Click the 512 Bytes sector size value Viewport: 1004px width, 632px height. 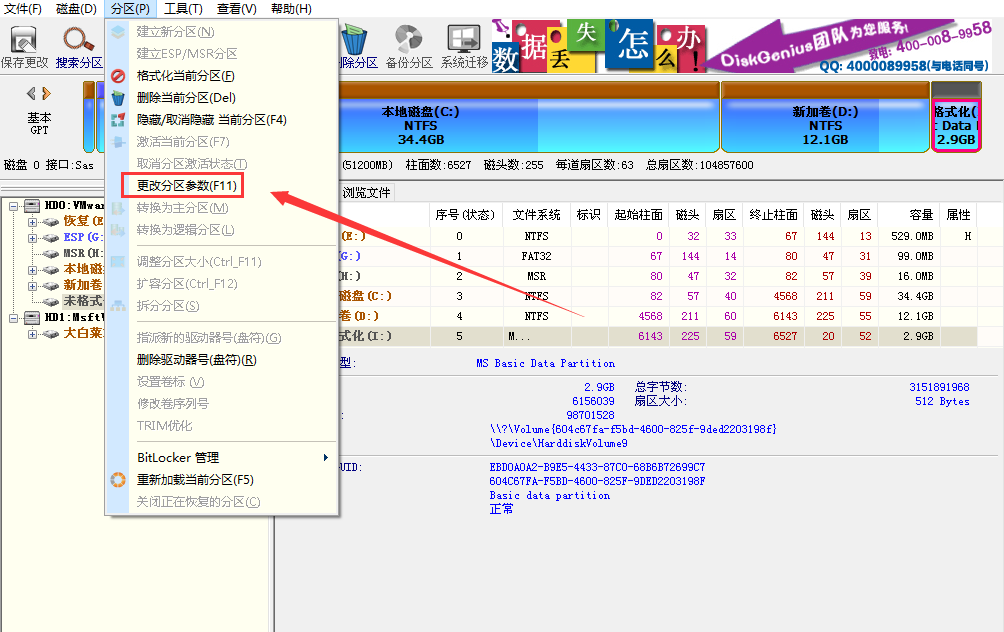pyautogui.click(x=943, y=401)
